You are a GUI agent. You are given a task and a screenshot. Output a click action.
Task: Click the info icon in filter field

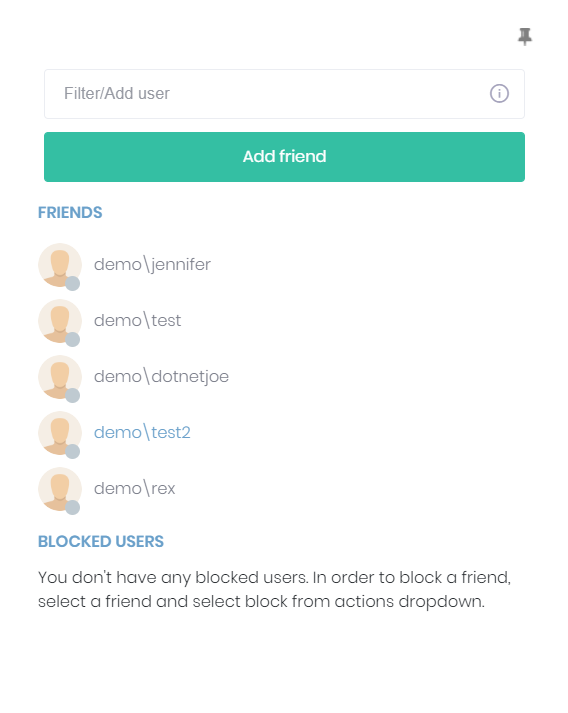(x=499, y=94)
